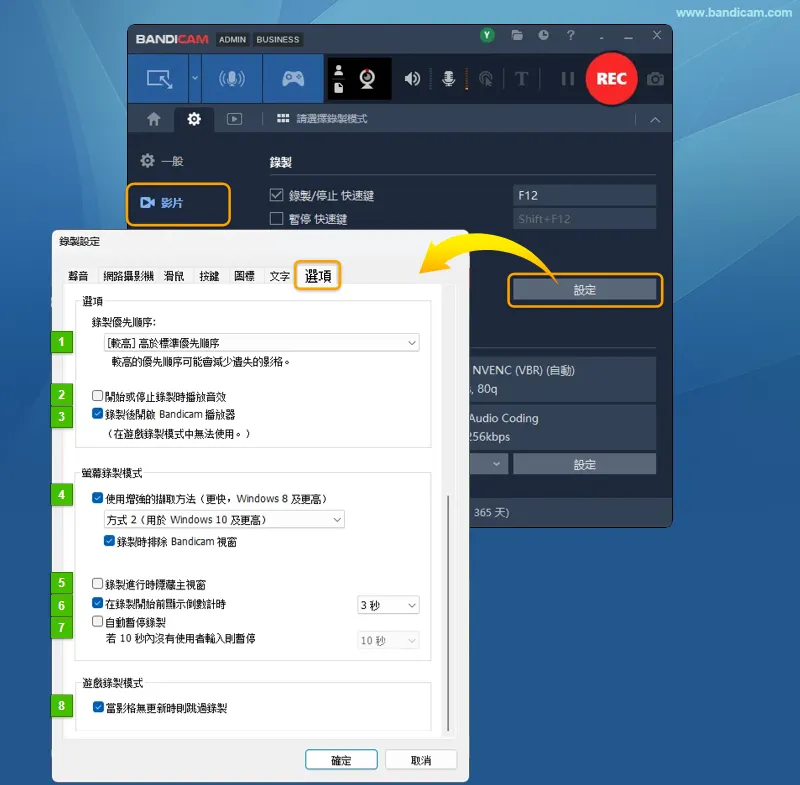Toggle 使用增強的擷取方法 checkbox
This screenshot has height=785, width=800.
point(97,498)
